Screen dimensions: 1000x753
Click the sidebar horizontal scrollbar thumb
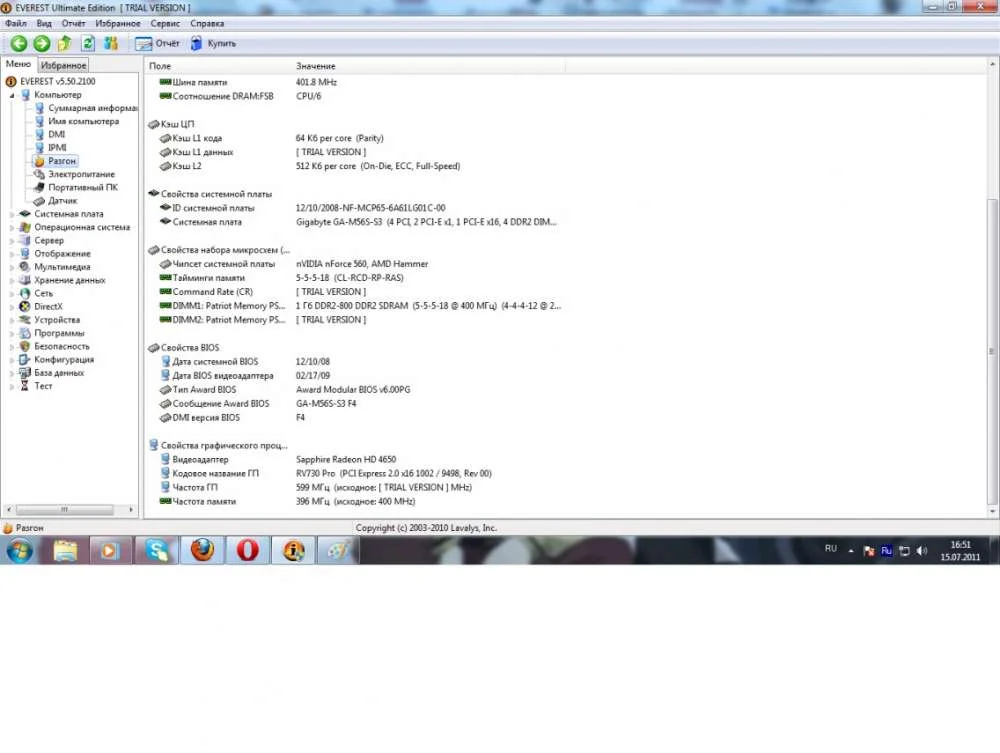[64, 510]
